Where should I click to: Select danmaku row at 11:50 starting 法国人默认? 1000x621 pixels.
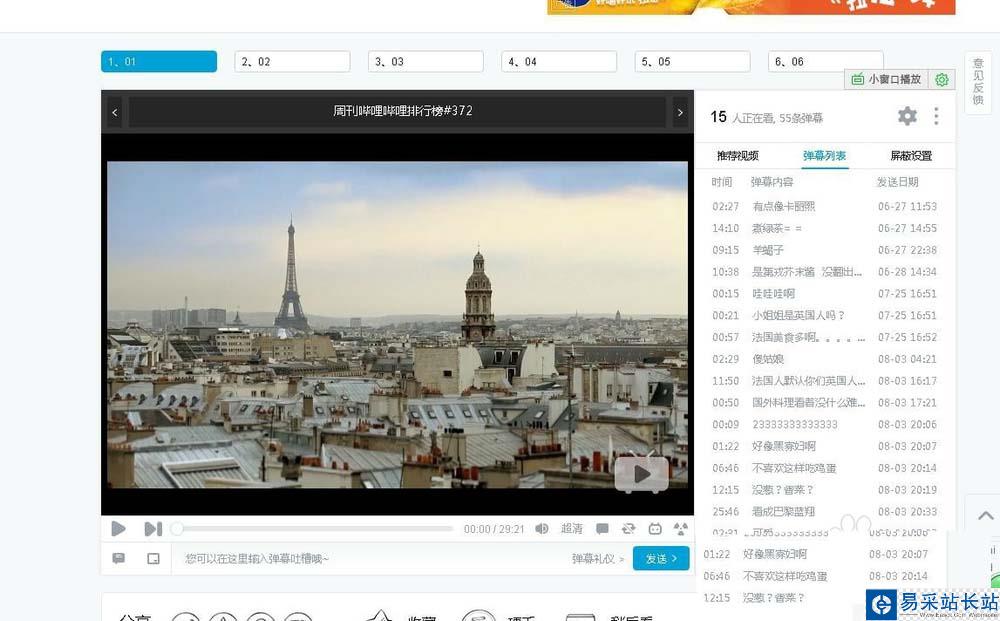[824, 381]
